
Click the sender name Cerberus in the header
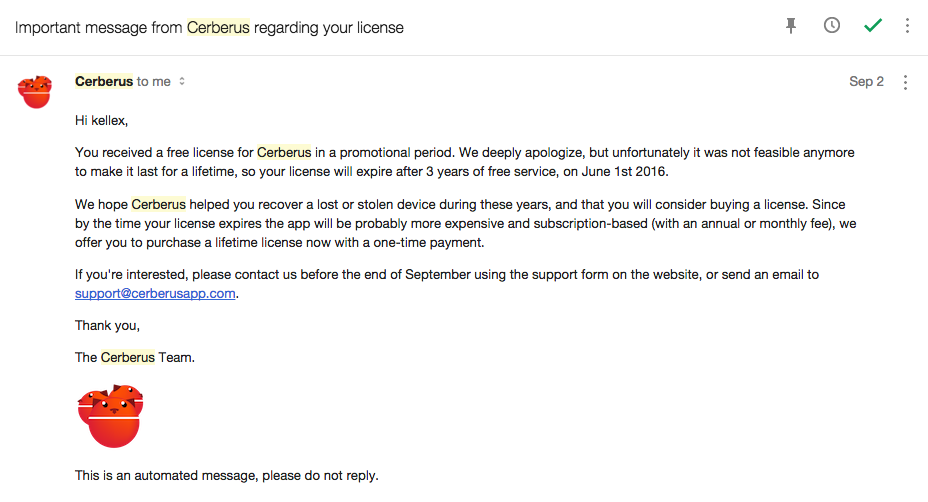click(x=104, y=82)
